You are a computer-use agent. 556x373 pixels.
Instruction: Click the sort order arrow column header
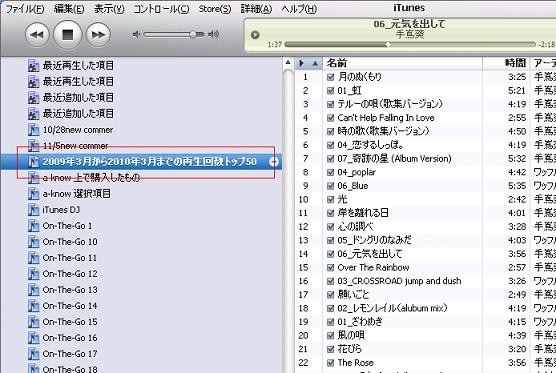point(308,63)
